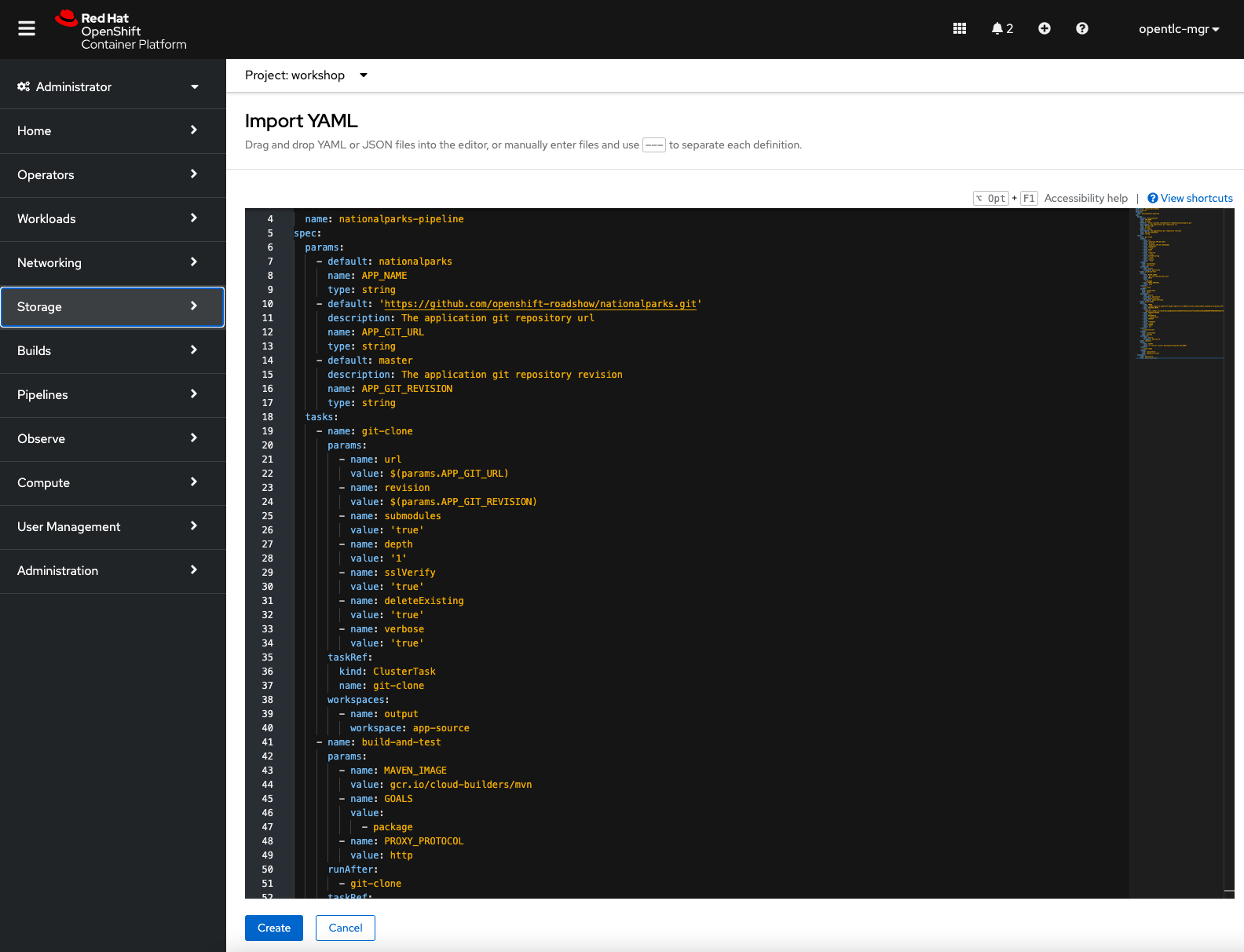Expand the Compute navigation section

[x=113, y=482]
